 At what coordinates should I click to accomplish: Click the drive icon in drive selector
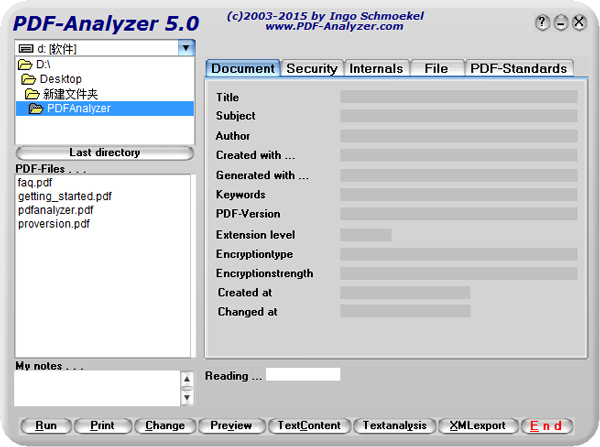pos(26,49)
